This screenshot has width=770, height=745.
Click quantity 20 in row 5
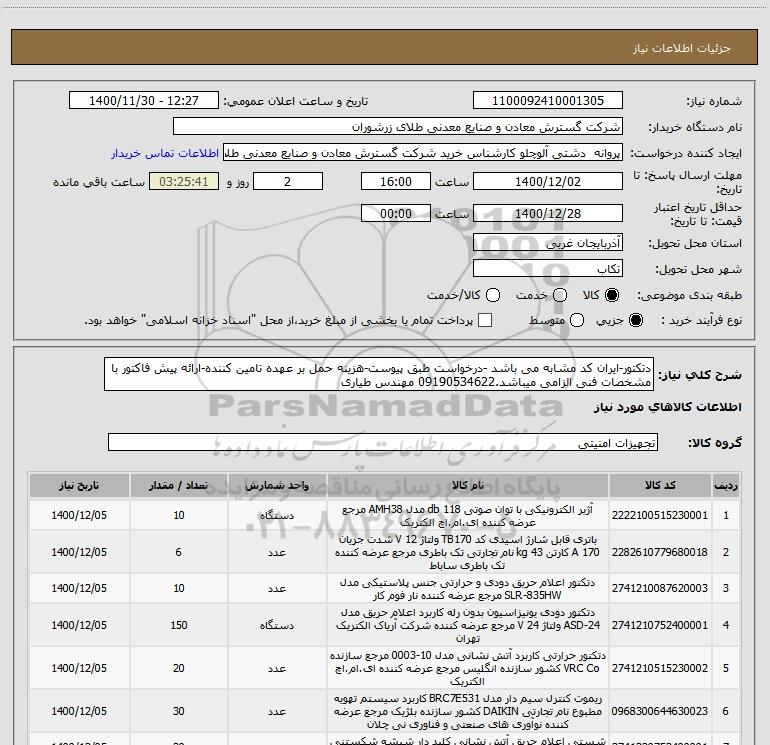coord(179,668)
